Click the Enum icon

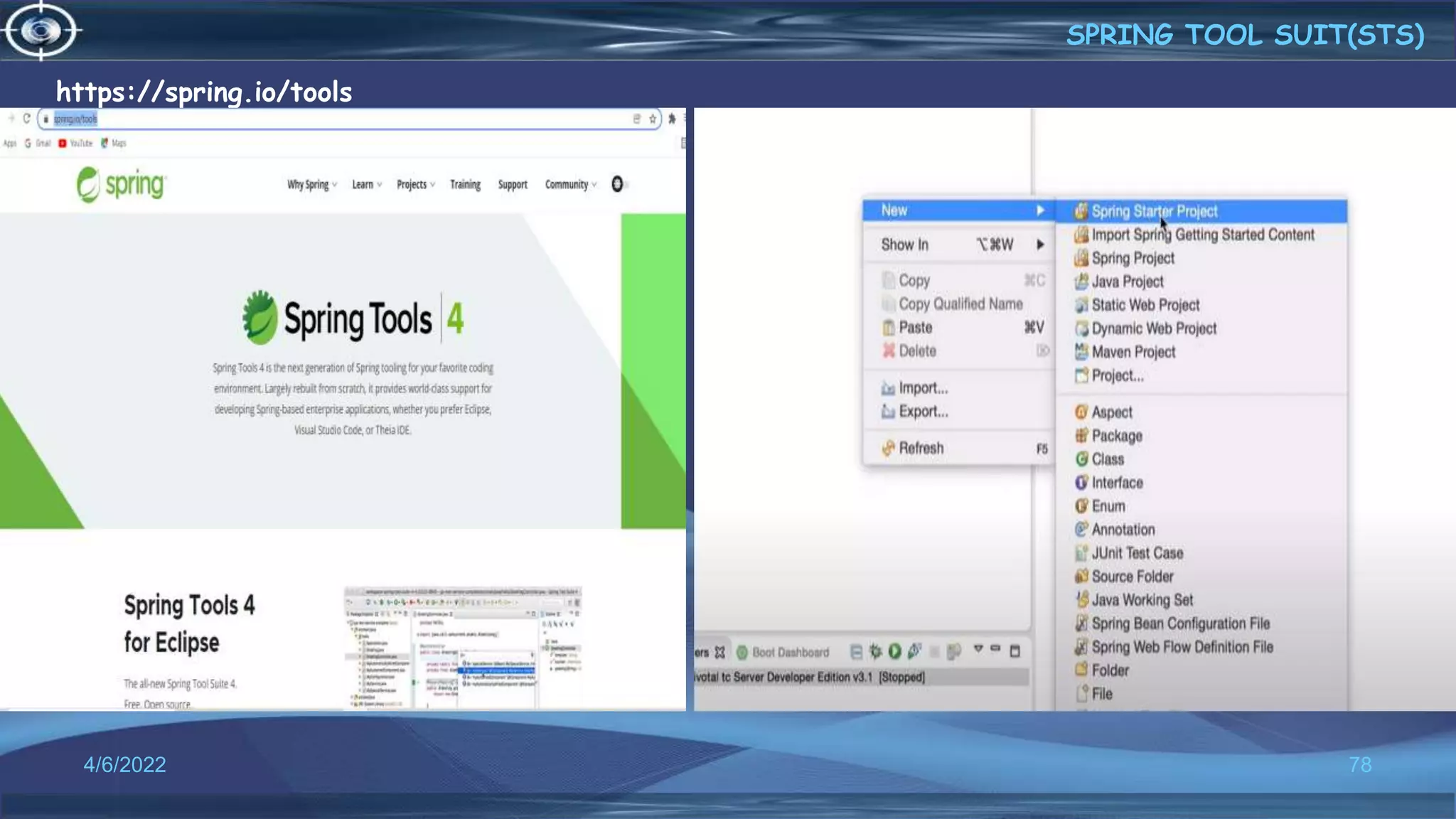pyautogui.click(x=1081, y=506)
